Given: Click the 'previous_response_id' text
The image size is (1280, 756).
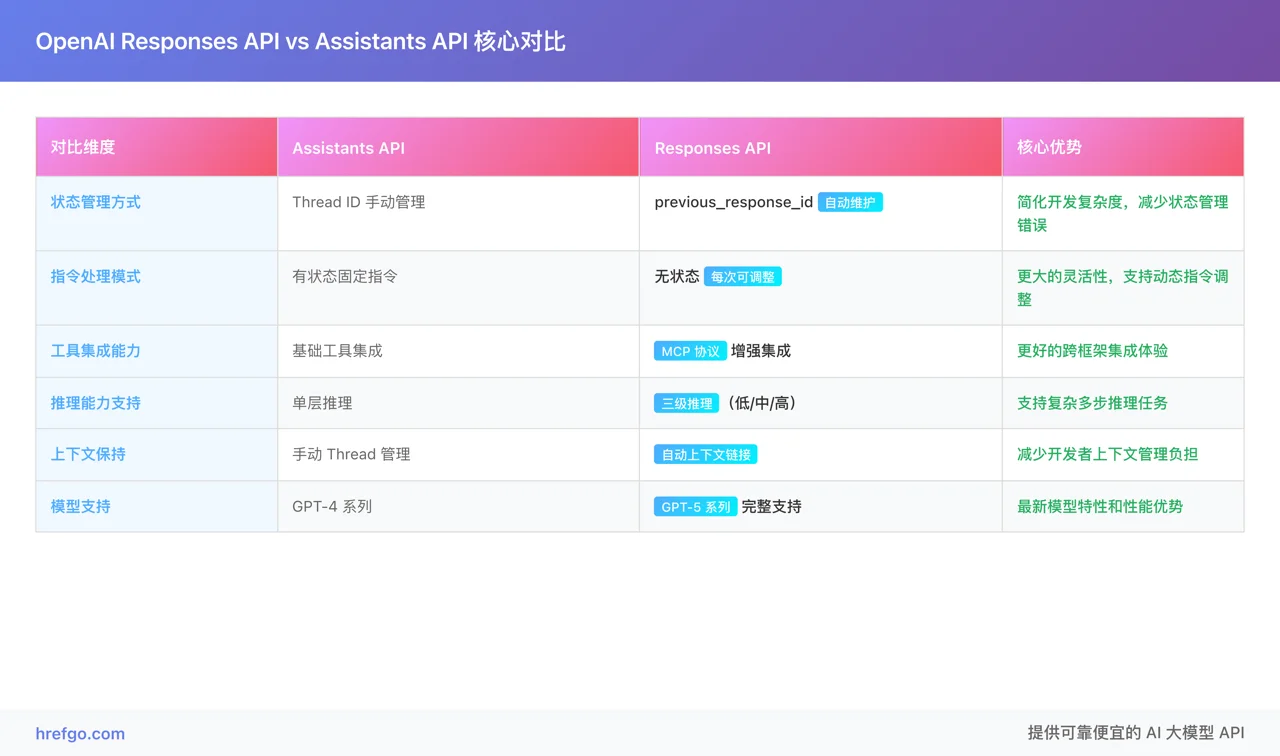Looking at the screenshot, I should point(734,202).
